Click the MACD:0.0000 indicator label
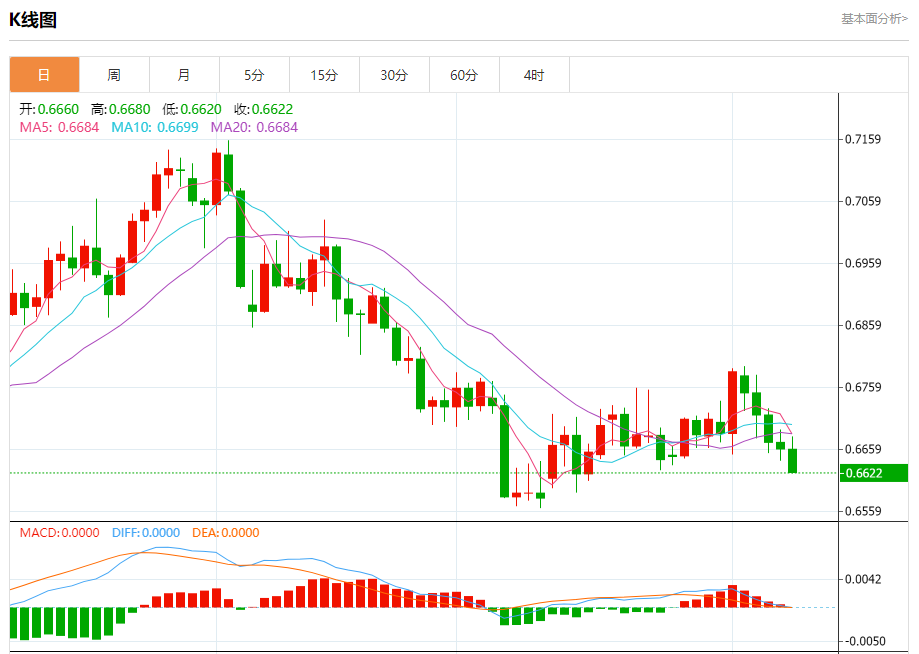Image resolution: width=919 pixels, height=654 pixels. (59, 533)
